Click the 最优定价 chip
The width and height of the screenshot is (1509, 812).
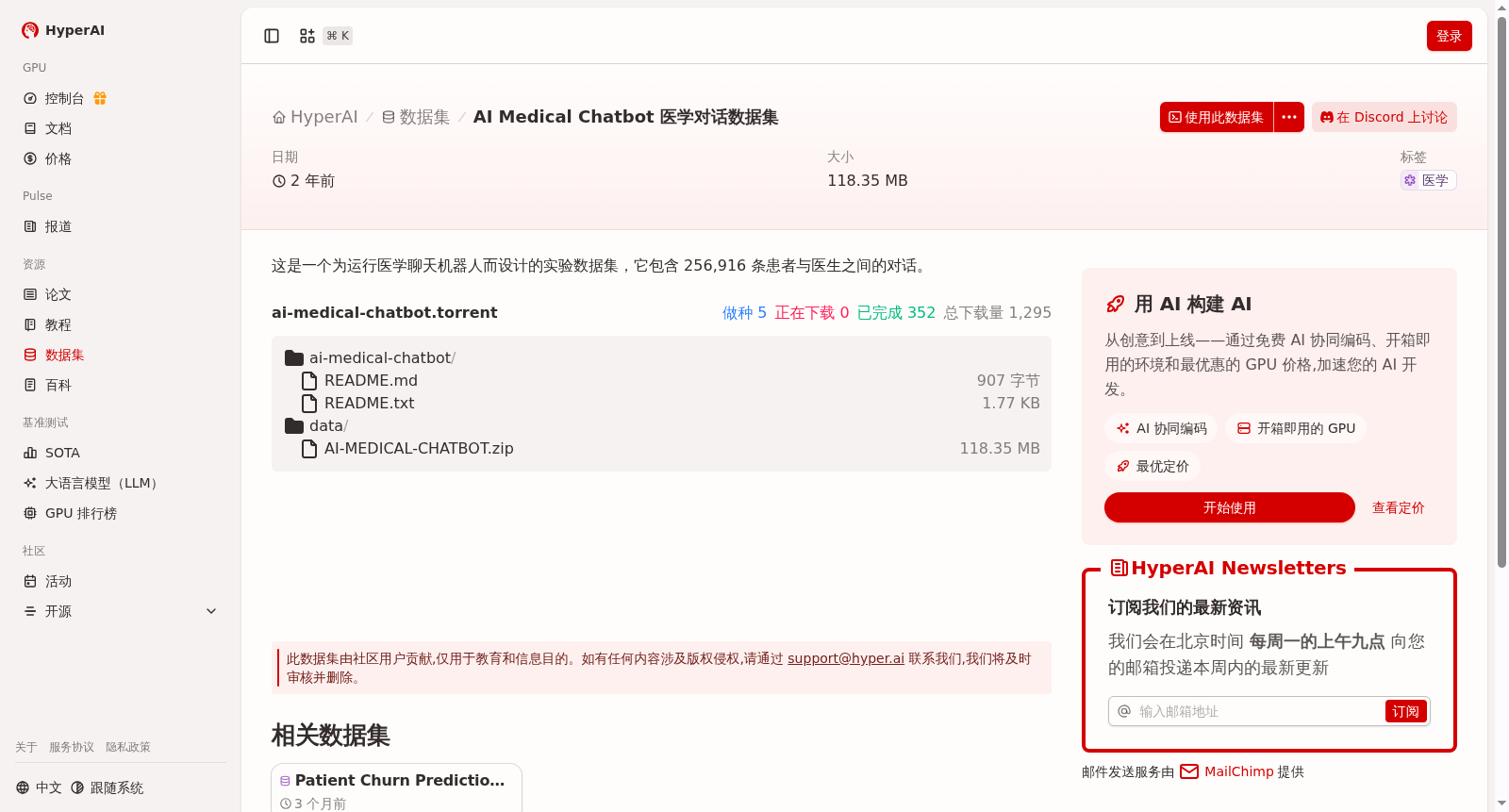click(x=1152, y=466)
